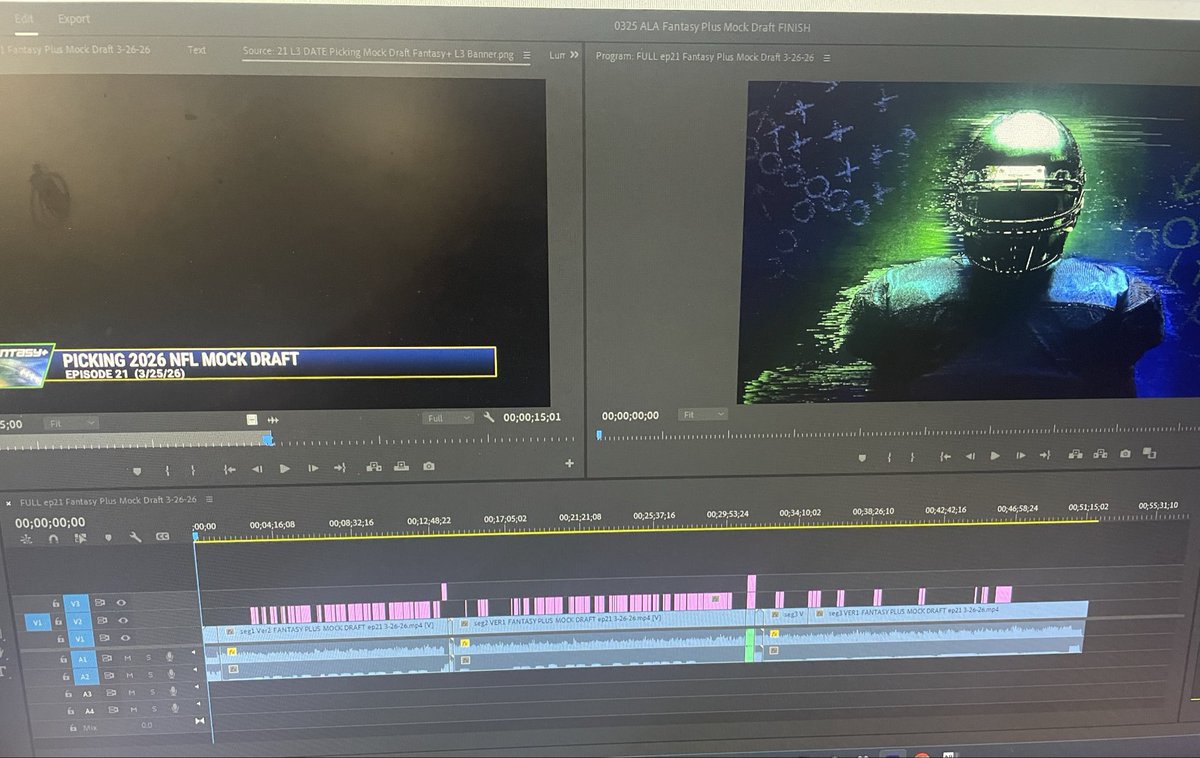Step forward one frame in Program monitor
Screen dimensions: 1200x758
tap(1020, 456)
